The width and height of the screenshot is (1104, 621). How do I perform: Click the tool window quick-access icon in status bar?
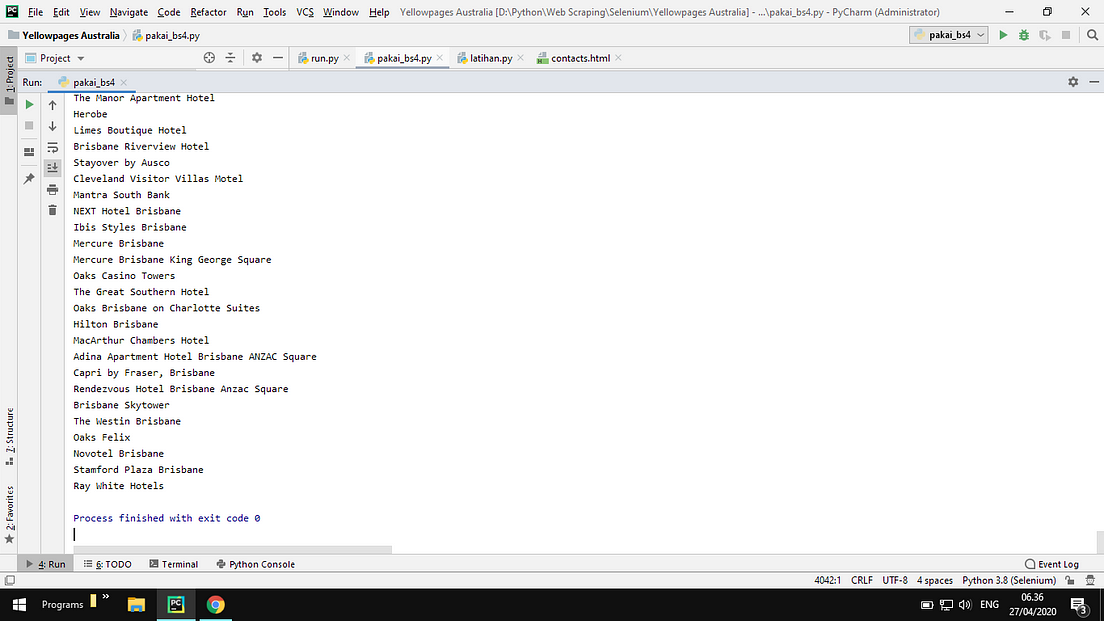(9, 580)
